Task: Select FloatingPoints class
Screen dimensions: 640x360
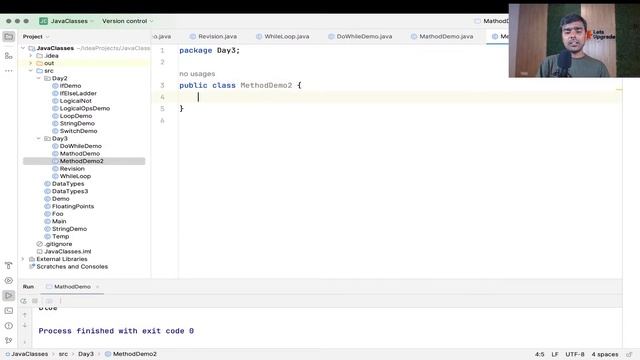Action: (73, 207)
